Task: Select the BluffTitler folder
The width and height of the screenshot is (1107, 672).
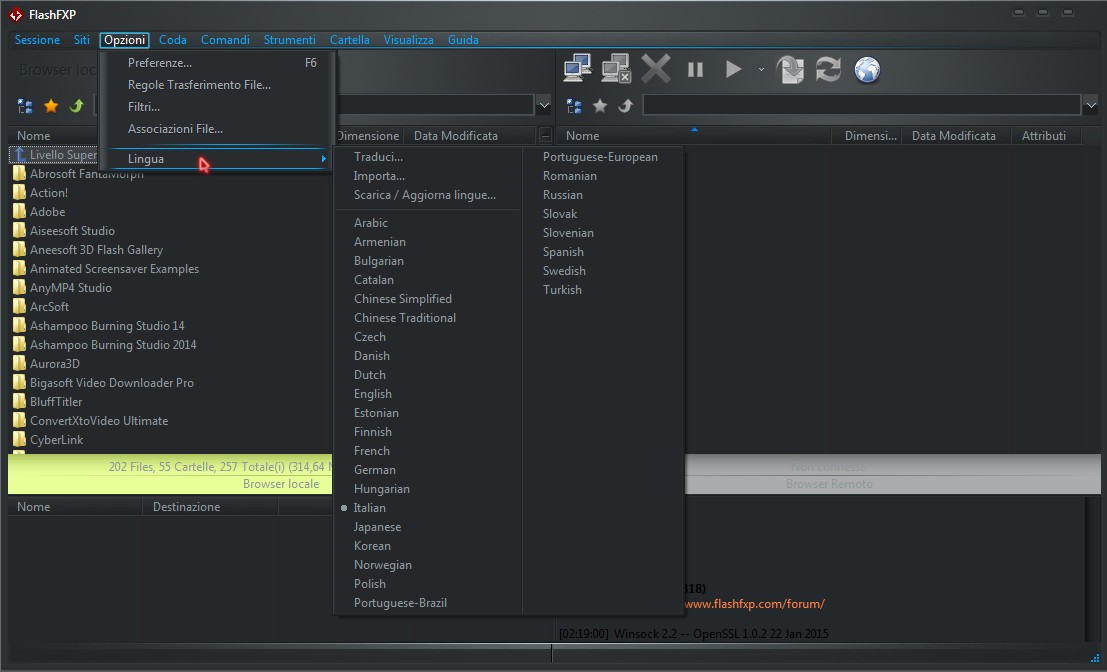Action: pyautogui.click(x=56, y=402)
